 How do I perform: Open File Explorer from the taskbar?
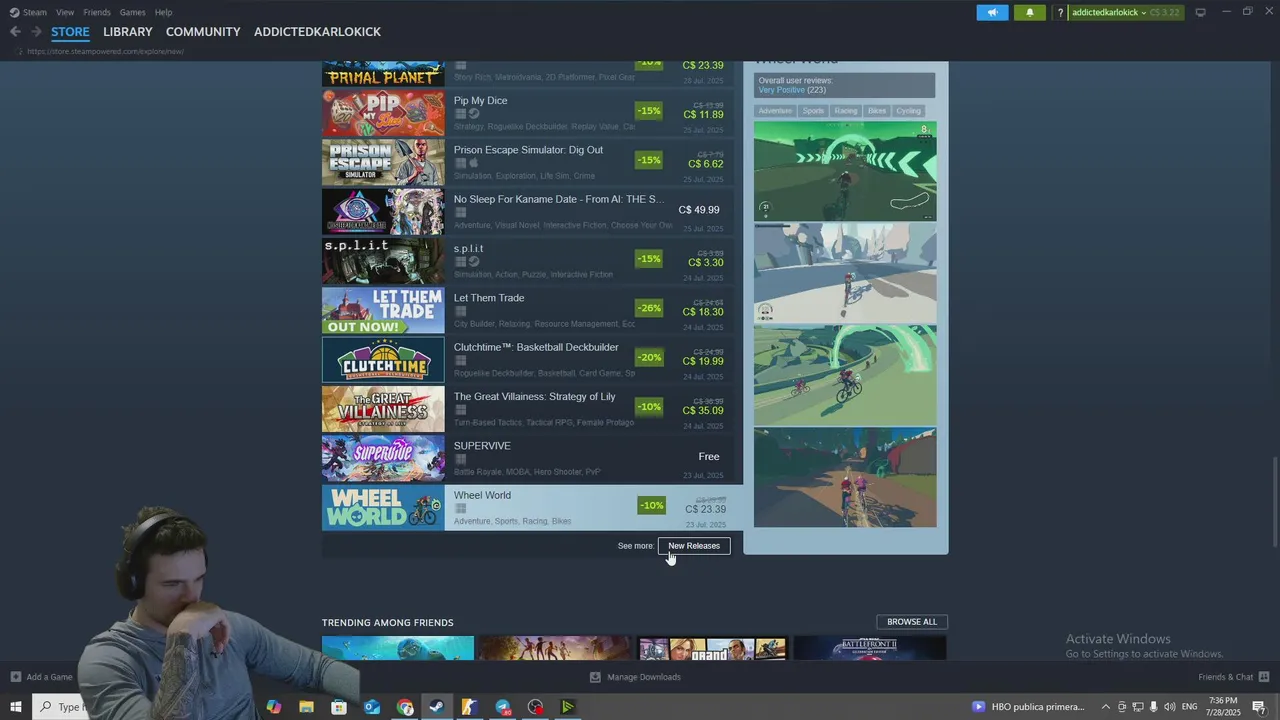[307, 707]
